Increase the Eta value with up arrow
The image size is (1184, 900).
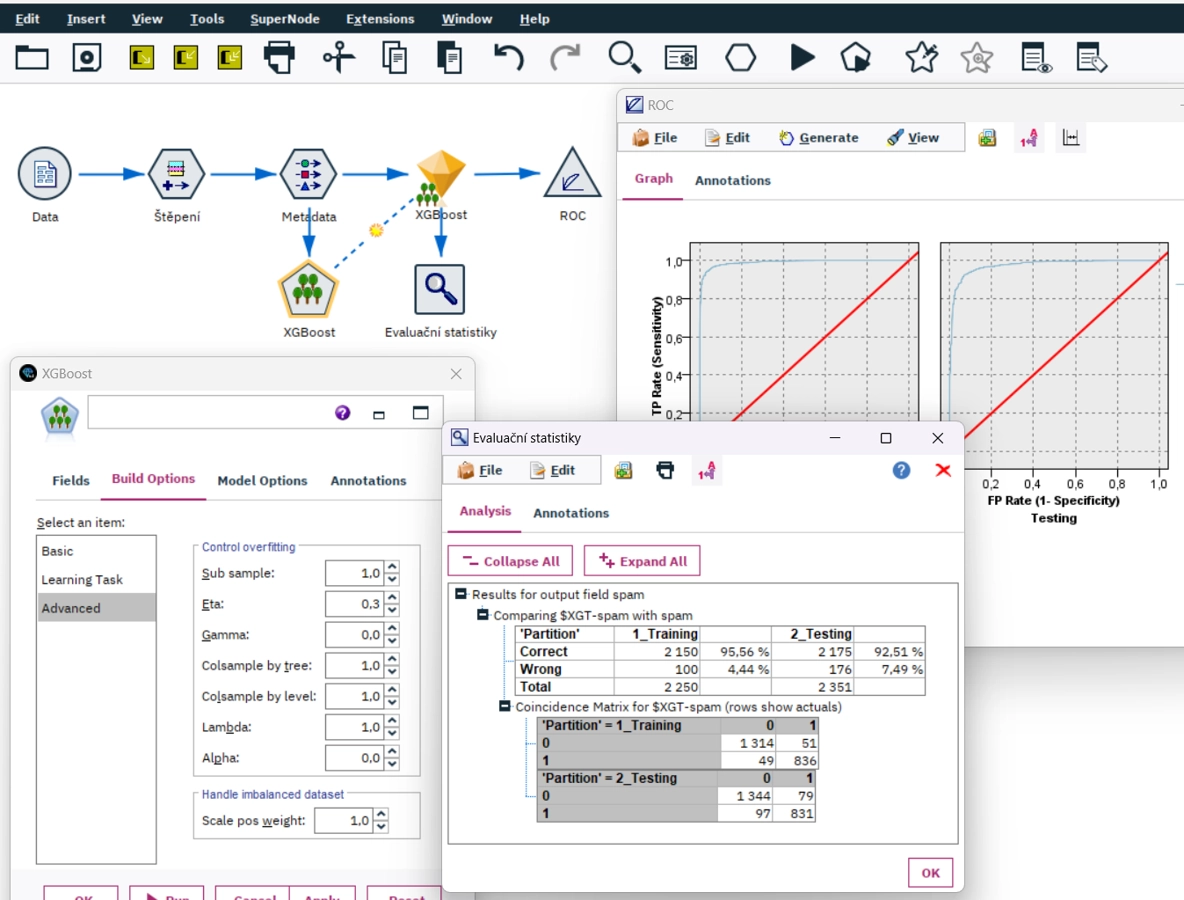tap(392, 598)
